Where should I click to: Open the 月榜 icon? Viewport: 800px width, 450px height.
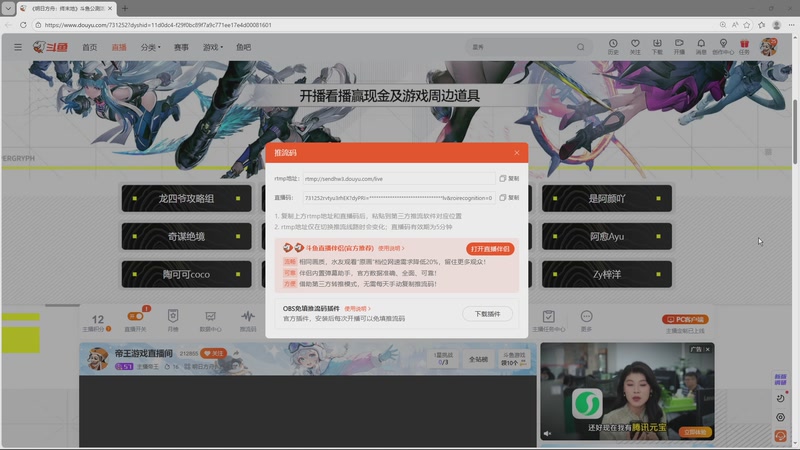click(x=173, y=321)
